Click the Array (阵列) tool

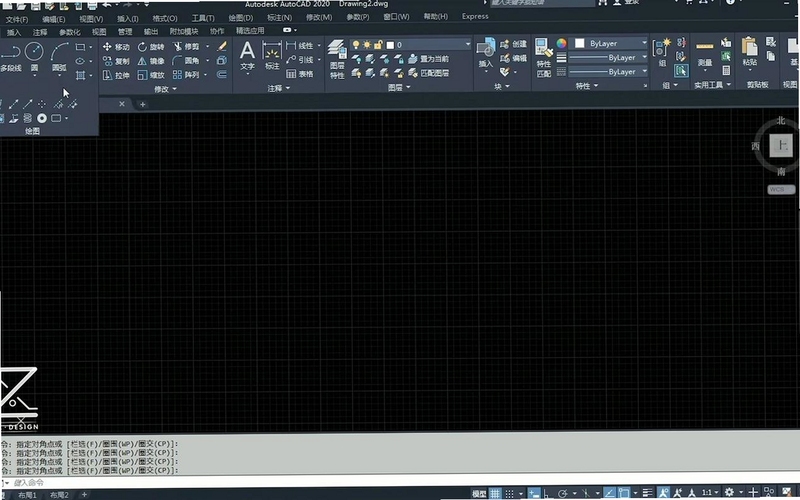coord(186,75)
